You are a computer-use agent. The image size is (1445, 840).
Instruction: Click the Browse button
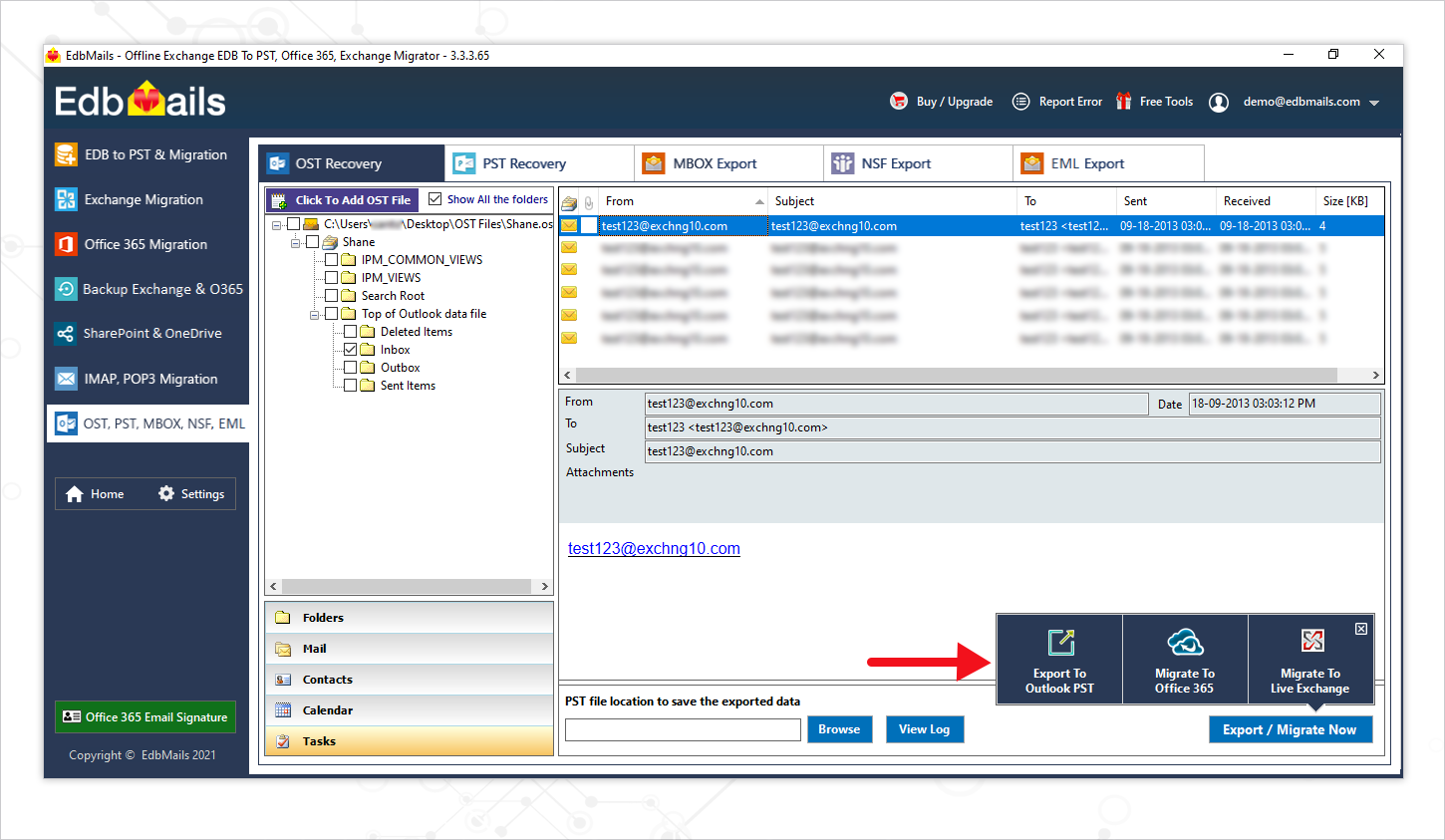pos(839,729)
